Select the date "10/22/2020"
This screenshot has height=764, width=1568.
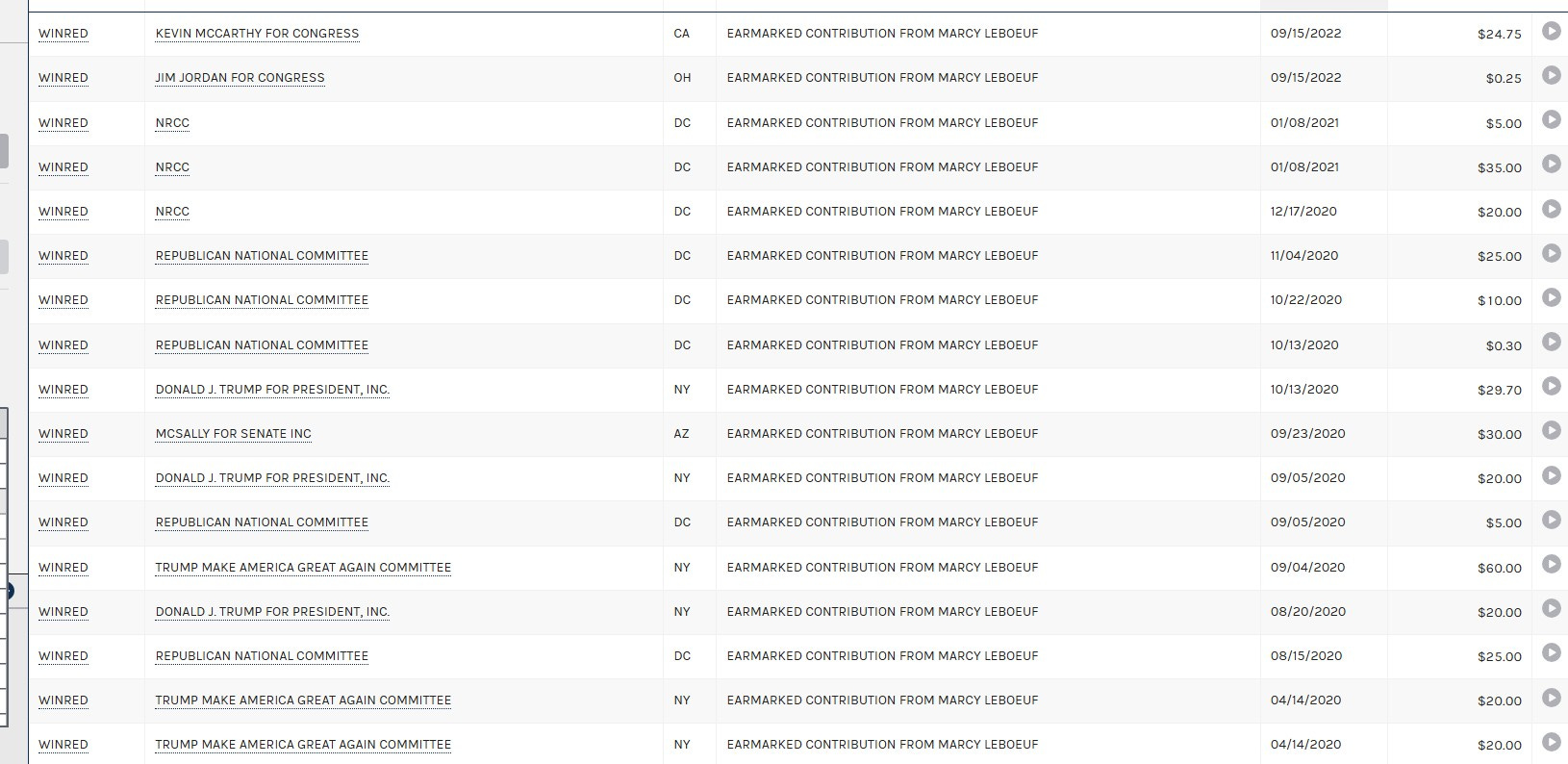pyautogui.click(x=1306, y=300)
